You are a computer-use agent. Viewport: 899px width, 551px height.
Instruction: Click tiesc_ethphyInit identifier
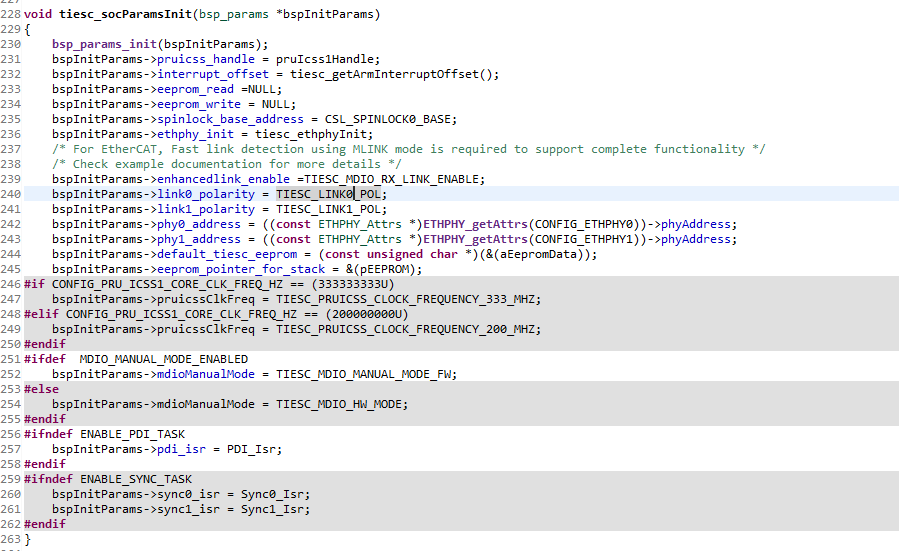click(311, 134)
